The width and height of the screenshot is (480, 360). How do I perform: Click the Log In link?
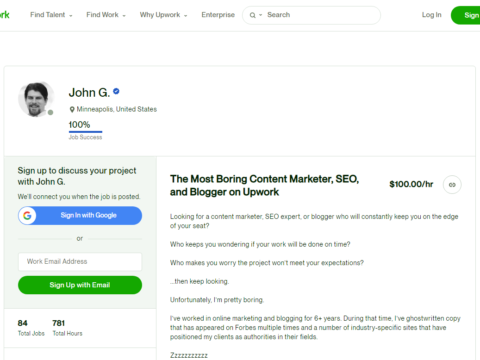[431, 15]
